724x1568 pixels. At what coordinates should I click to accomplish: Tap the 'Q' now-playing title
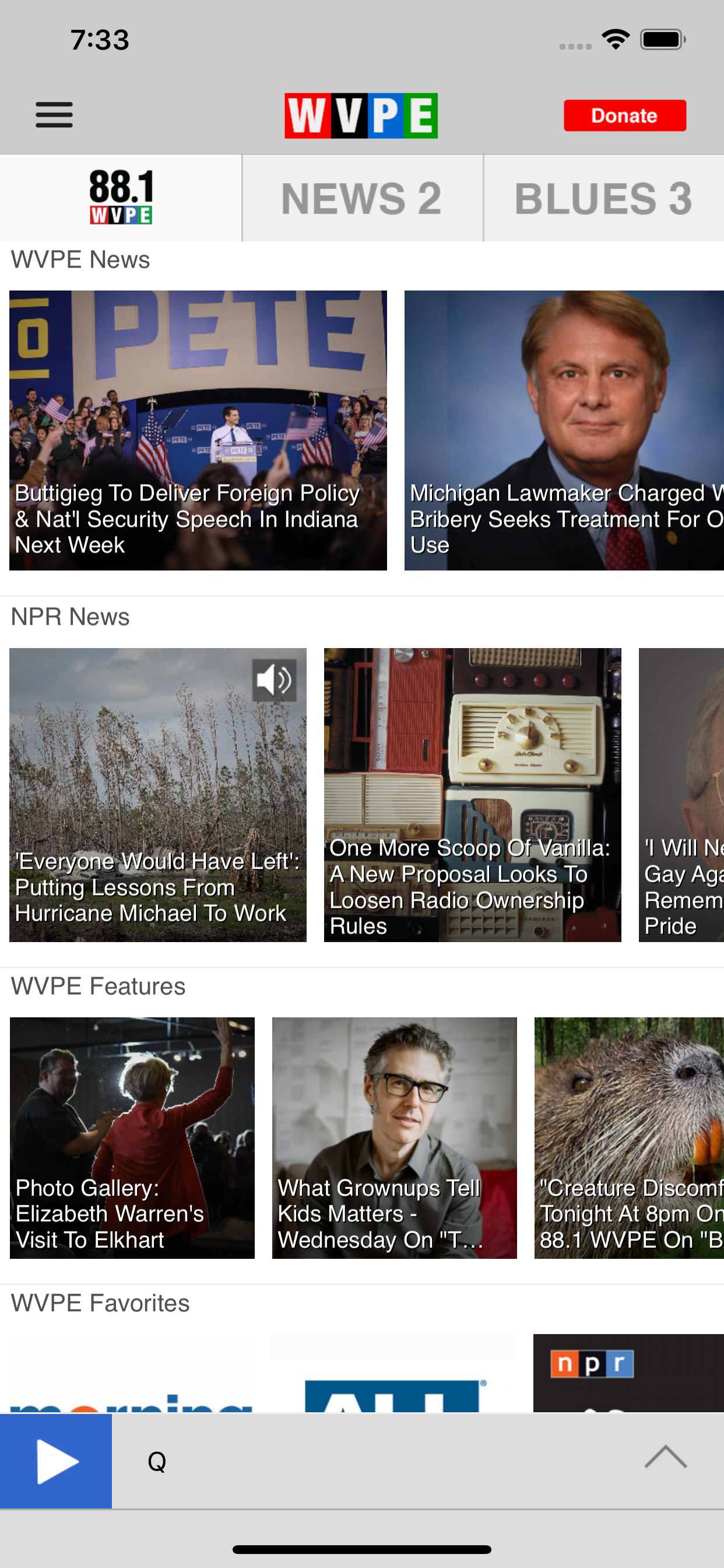coord(157,1461)
